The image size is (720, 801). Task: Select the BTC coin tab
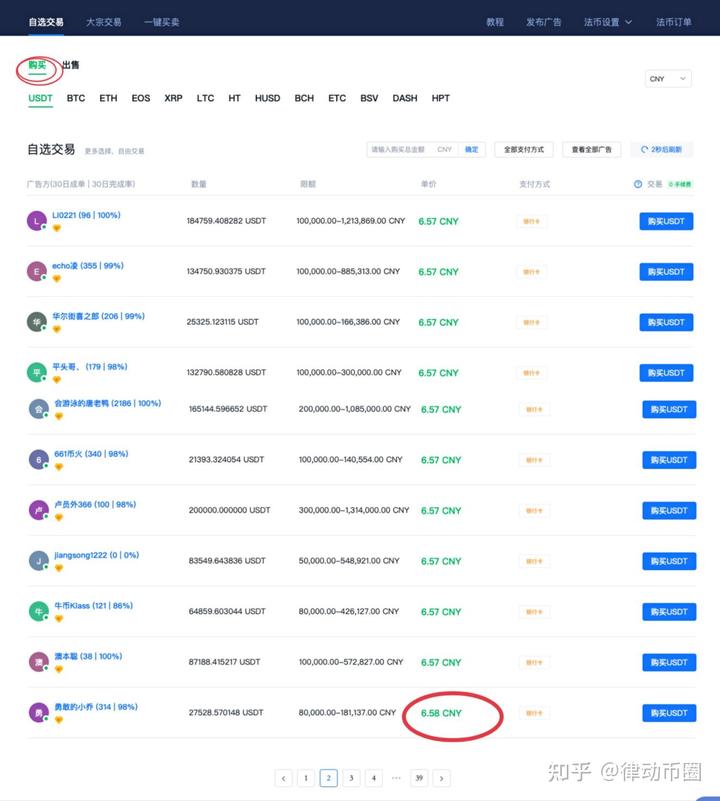76,98
